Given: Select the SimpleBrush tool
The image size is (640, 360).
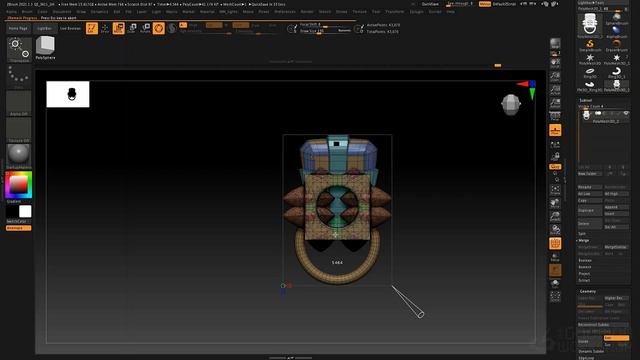Looking at the screenshot, I should [590, 45].
